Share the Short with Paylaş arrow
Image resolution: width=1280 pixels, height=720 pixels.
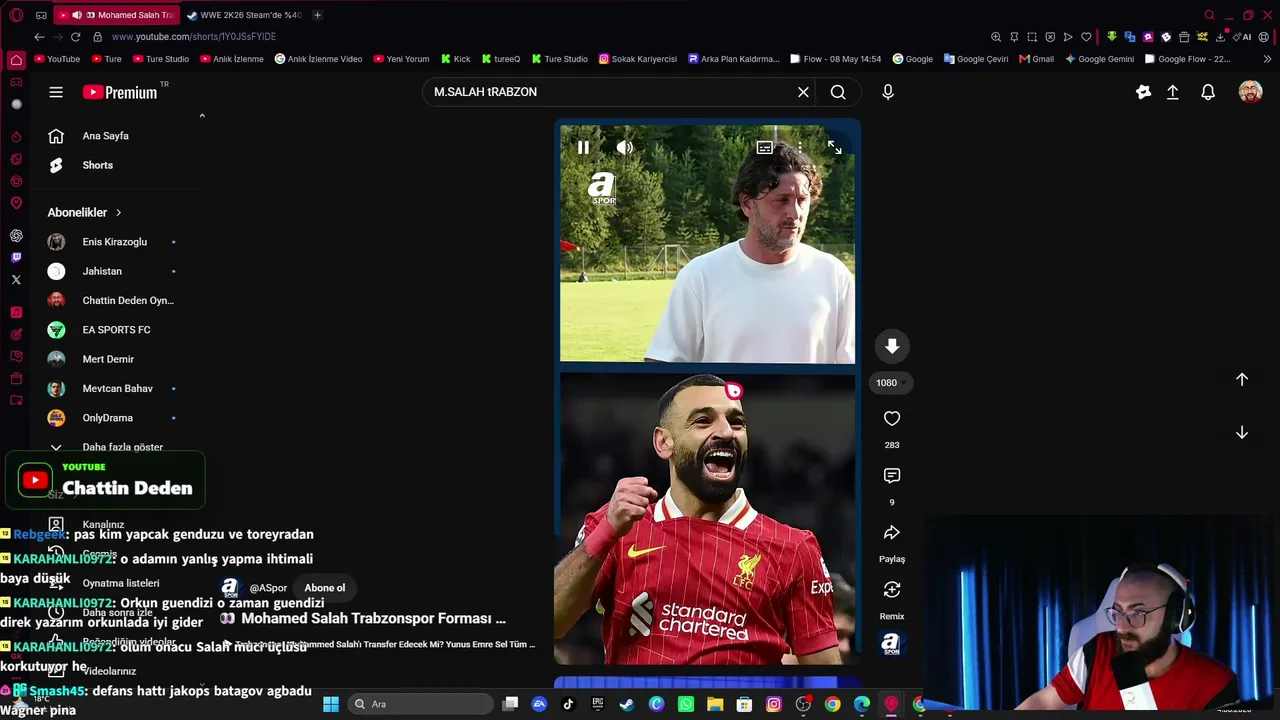click(892, 533)
